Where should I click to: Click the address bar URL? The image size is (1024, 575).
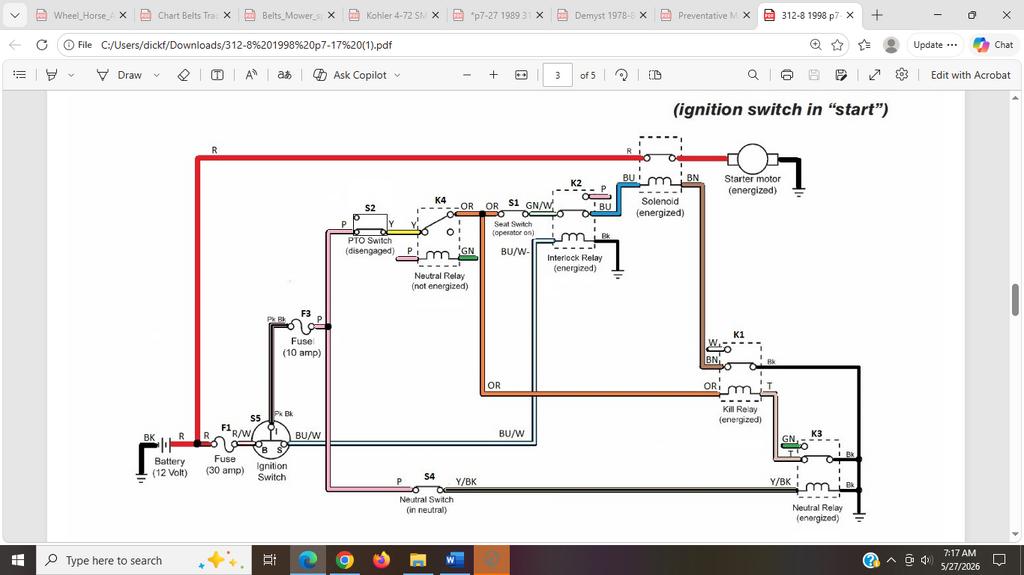click(246, 45)
